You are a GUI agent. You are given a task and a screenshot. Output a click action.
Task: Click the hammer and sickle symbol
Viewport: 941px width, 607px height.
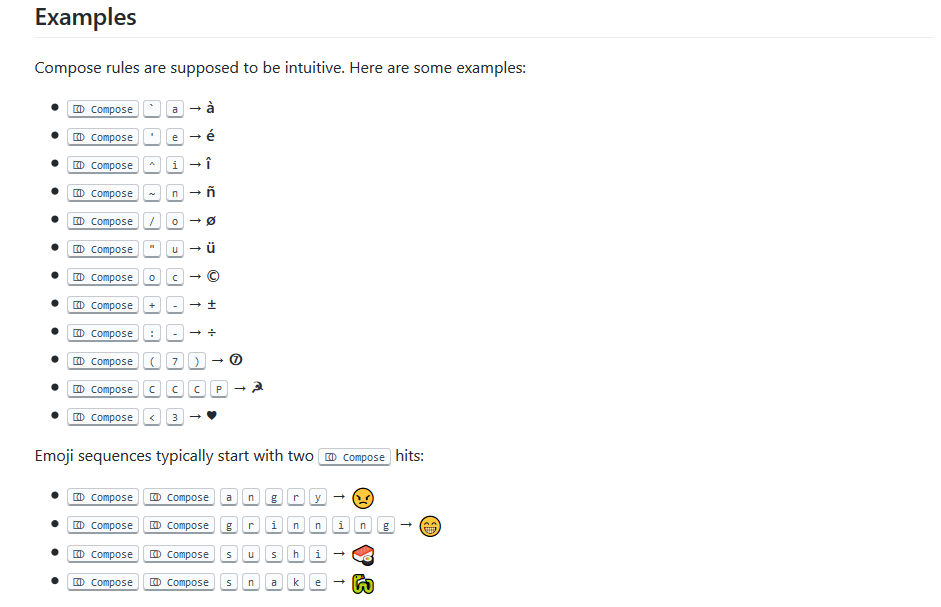coord(257,388)
